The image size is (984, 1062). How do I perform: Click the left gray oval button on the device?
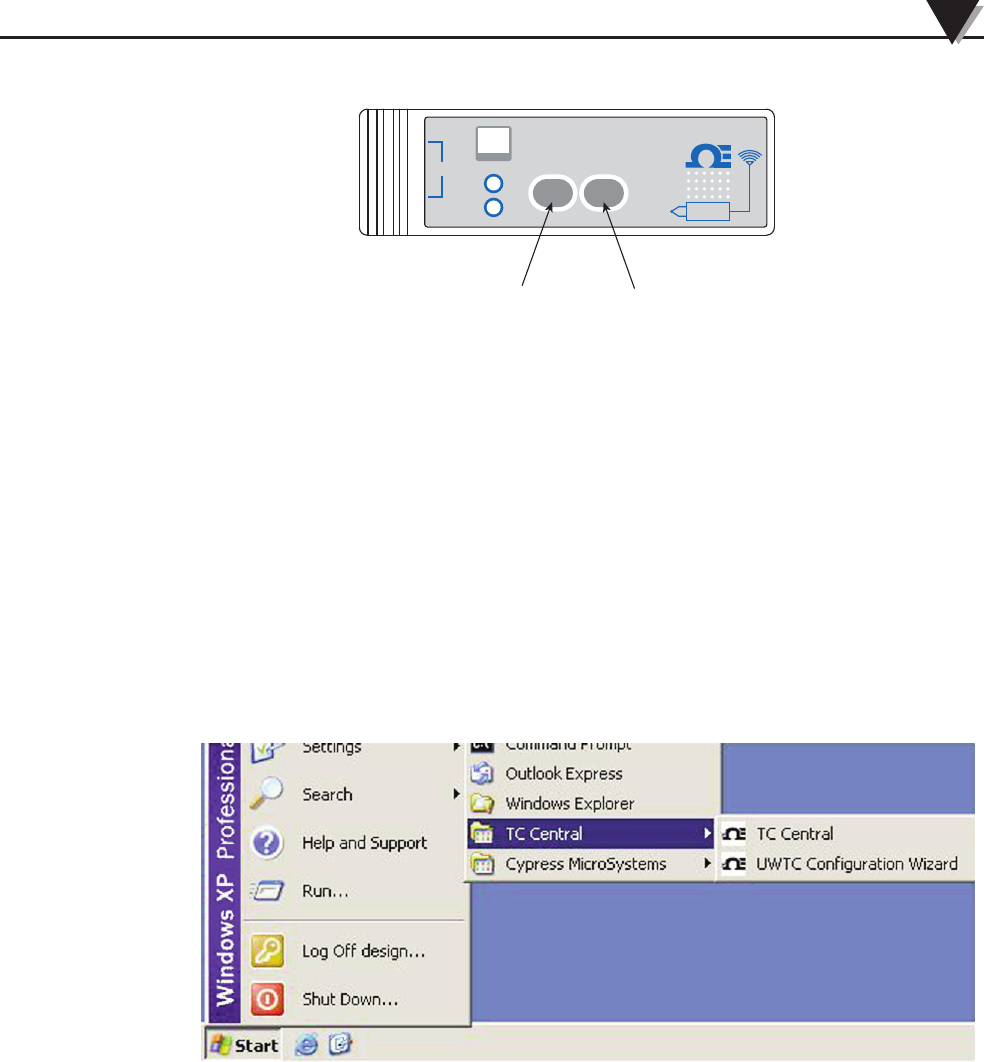553,194
